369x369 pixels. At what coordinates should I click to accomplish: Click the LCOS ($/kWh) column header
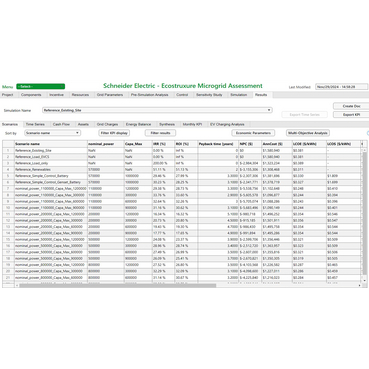(343, 144)
